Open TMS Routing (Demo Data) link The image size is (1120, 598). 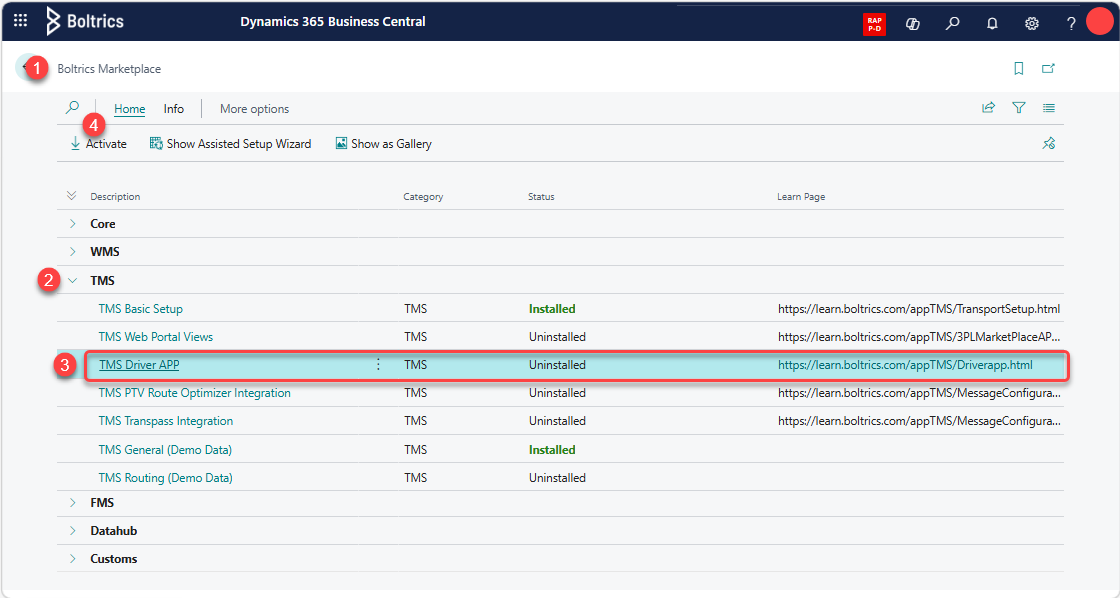click(166, 477)
